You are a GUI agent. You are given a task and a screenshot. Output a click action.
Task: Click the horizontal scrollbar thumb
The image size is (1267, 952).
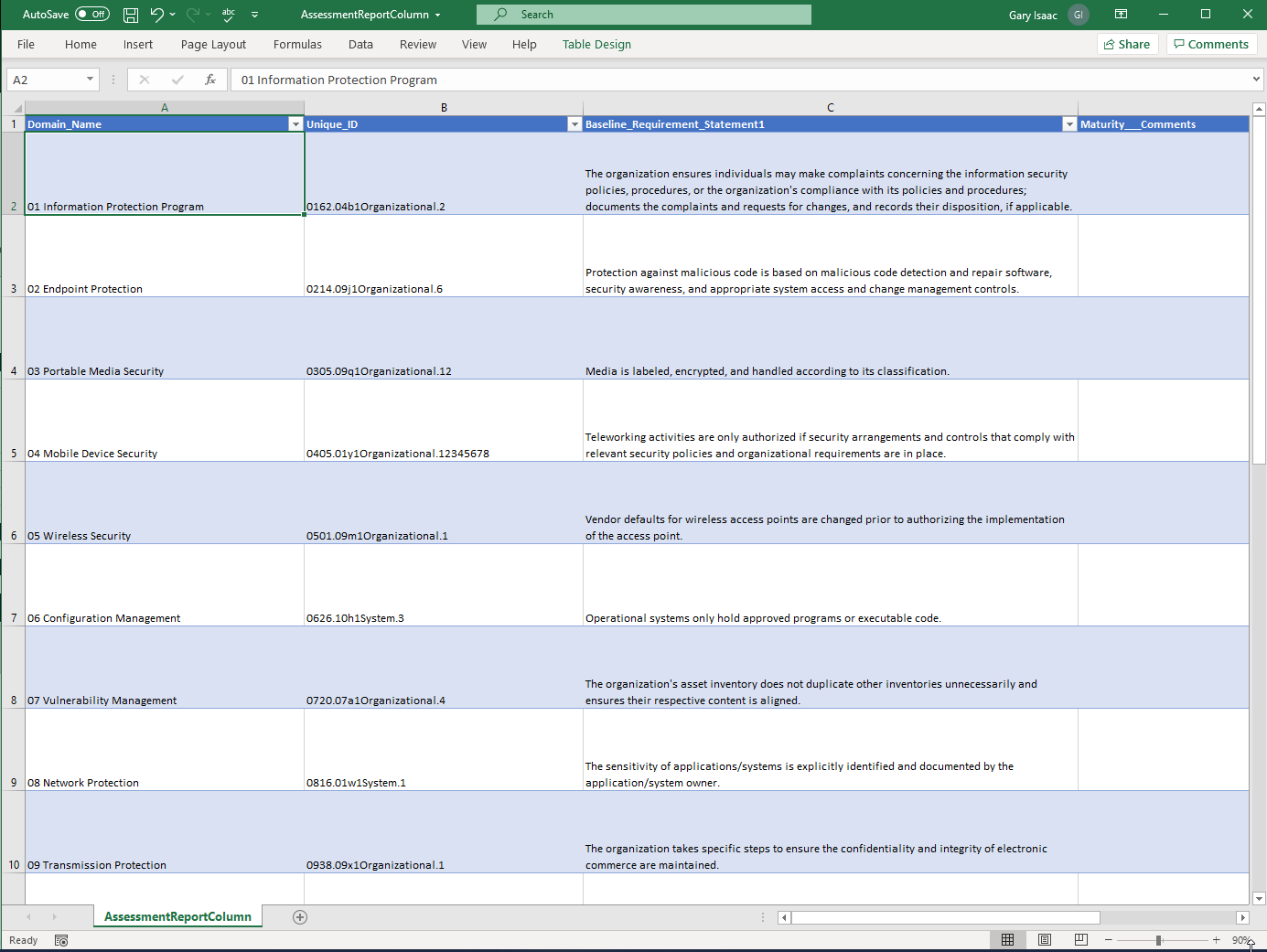point(946,917)
